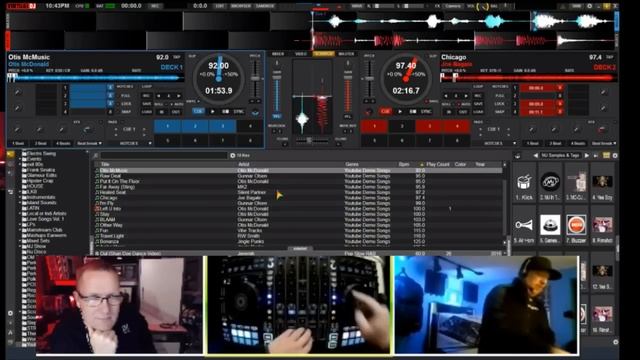Sort the song list by Title column

point(105,164)
